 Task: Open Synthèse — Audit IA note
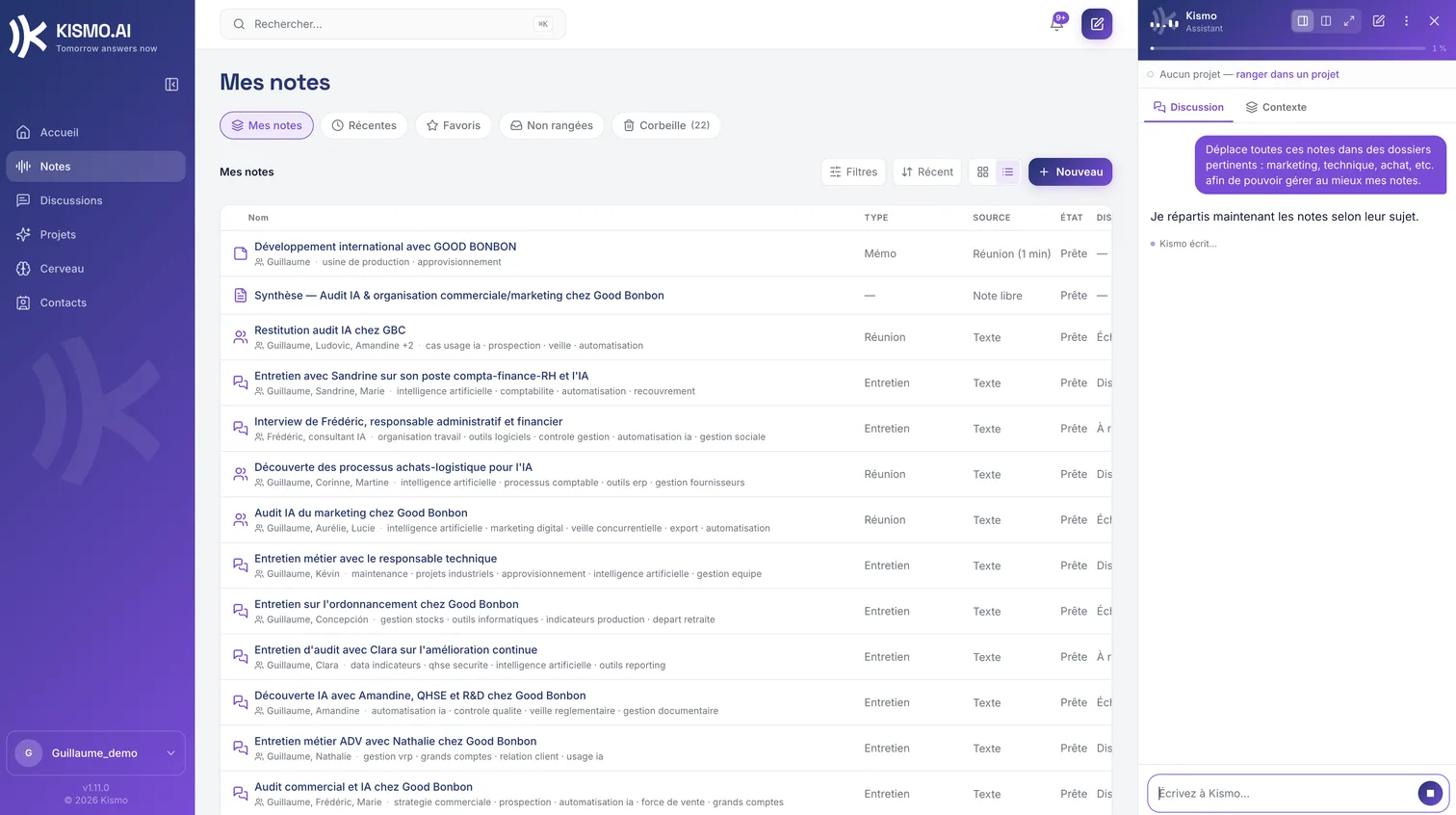[459, 296]
